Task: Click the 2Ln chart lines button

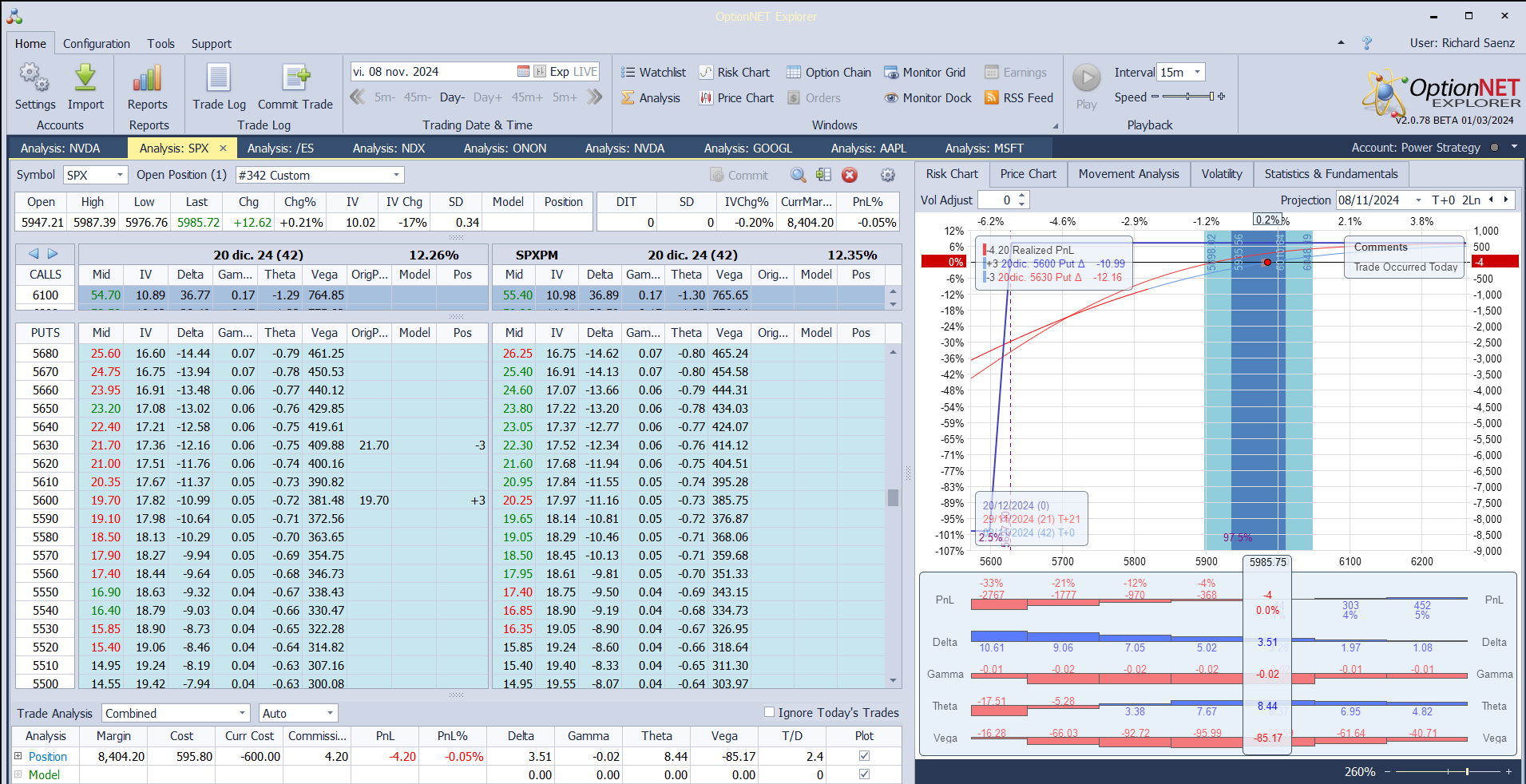Action: pyautogui.click(x=1471, y=200)
